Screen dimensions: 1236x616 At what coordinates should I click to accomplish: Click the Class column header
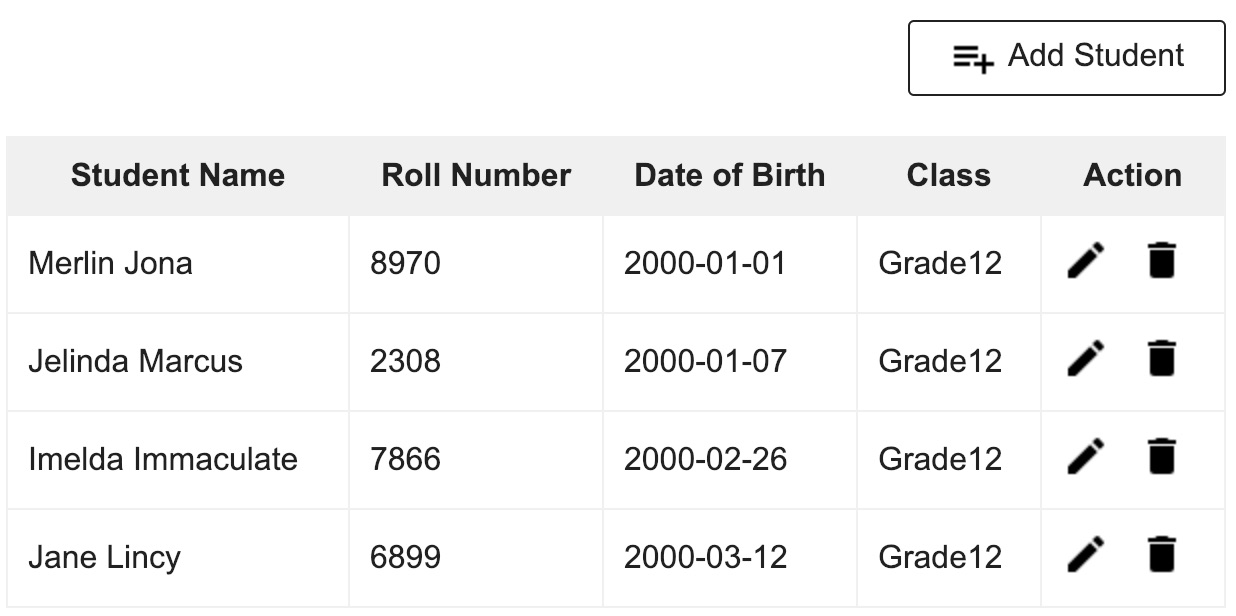[x=948, y=176]
